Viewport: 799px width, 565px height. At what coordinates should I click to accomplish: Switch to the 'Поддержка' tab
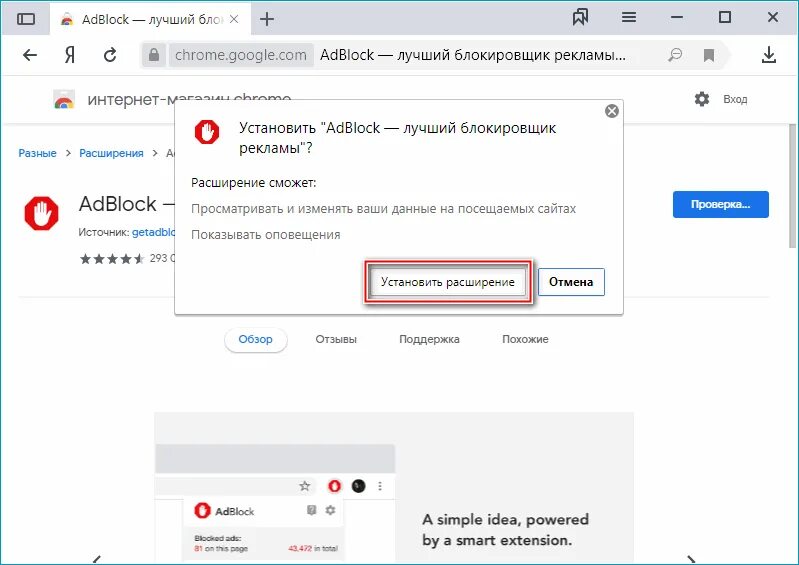click(x=429, y=339)
